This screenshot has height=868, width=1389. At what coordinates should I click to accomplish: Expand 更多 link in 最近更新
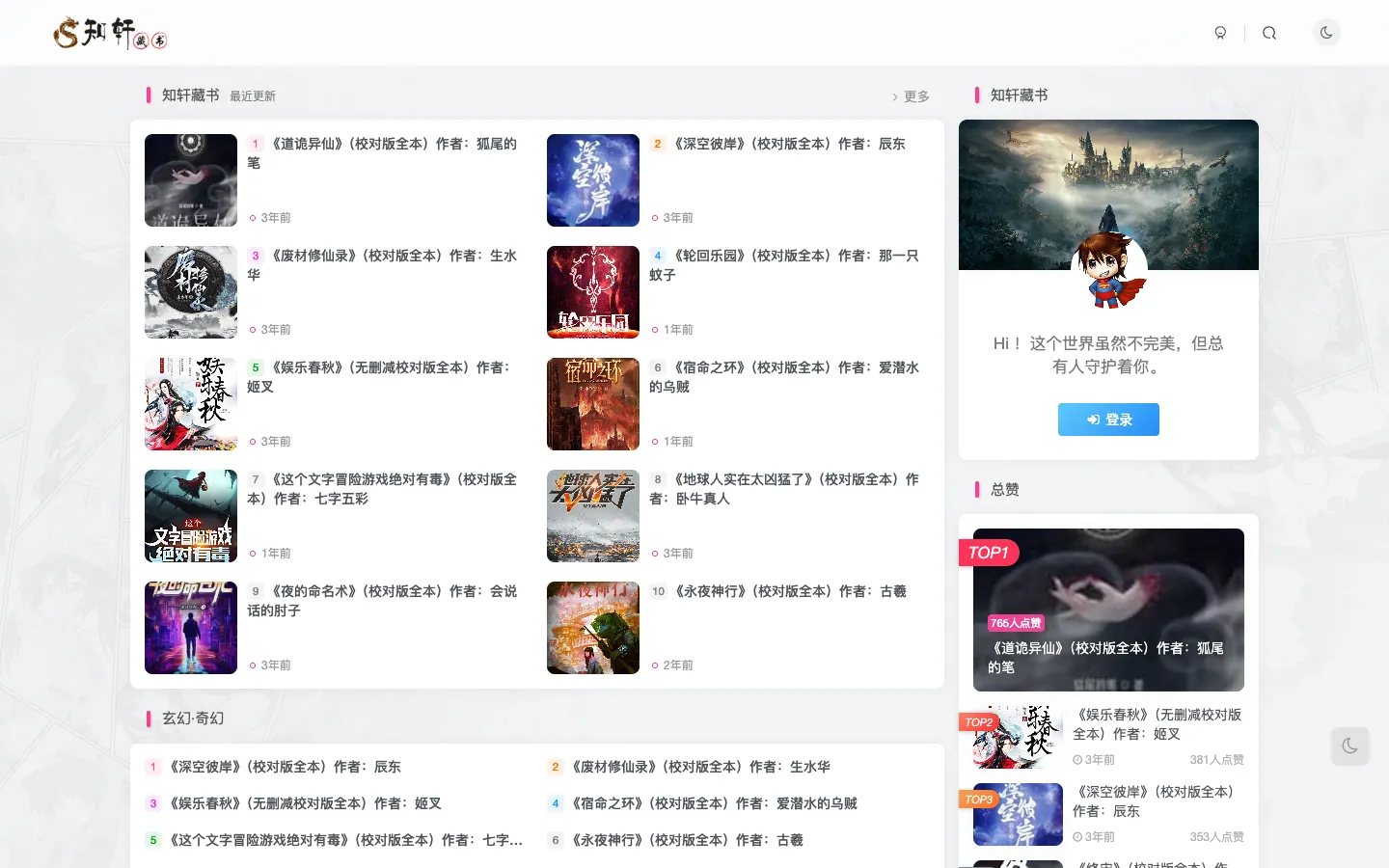[911, 96]
